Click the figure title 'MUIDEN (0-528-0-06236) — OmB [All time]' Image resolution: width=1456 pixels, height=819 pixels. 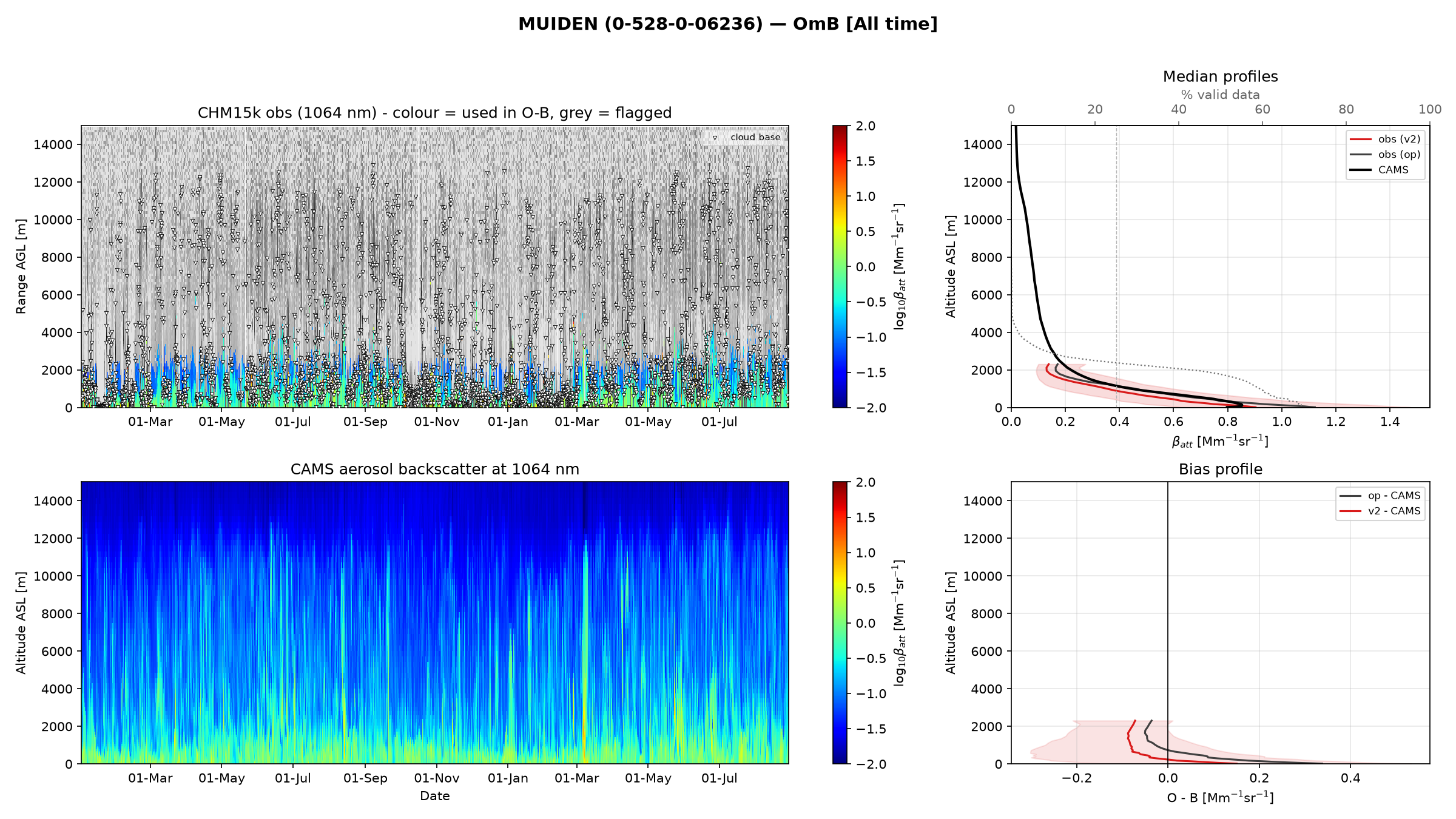(x=727, y=24)
